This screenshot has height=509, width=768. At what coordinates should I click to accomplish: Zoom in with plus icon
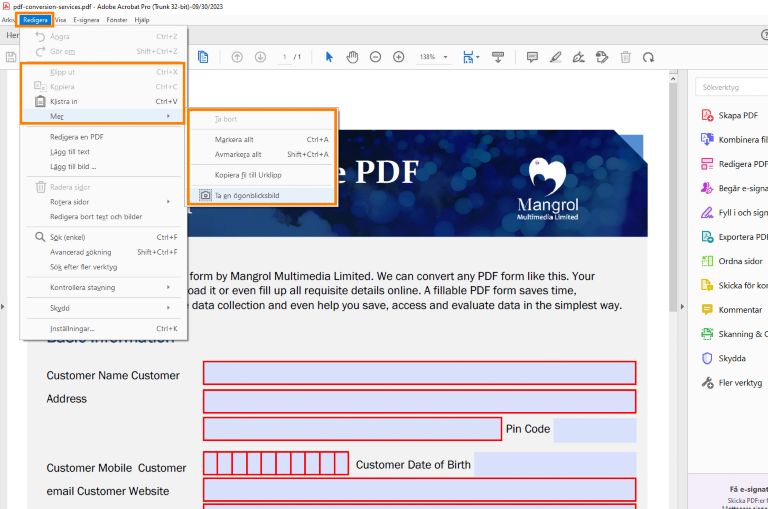(399, 57)
